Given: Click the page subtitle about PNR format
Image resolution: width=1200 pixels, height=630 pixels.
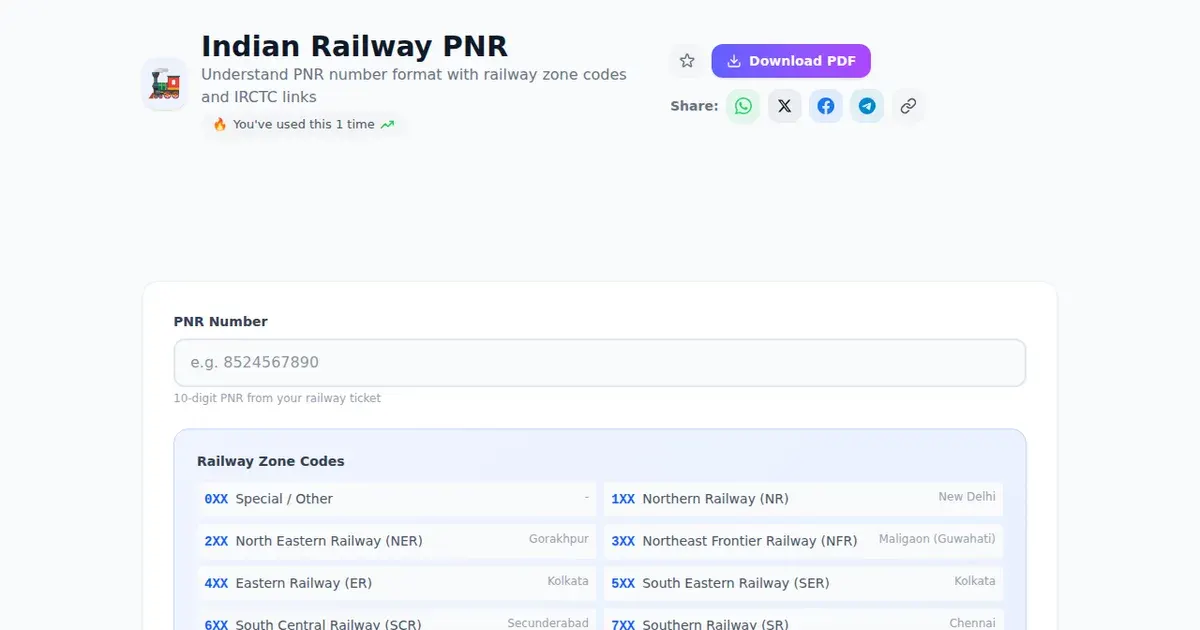Looking at the screenshot, I should tap(414, 86).
